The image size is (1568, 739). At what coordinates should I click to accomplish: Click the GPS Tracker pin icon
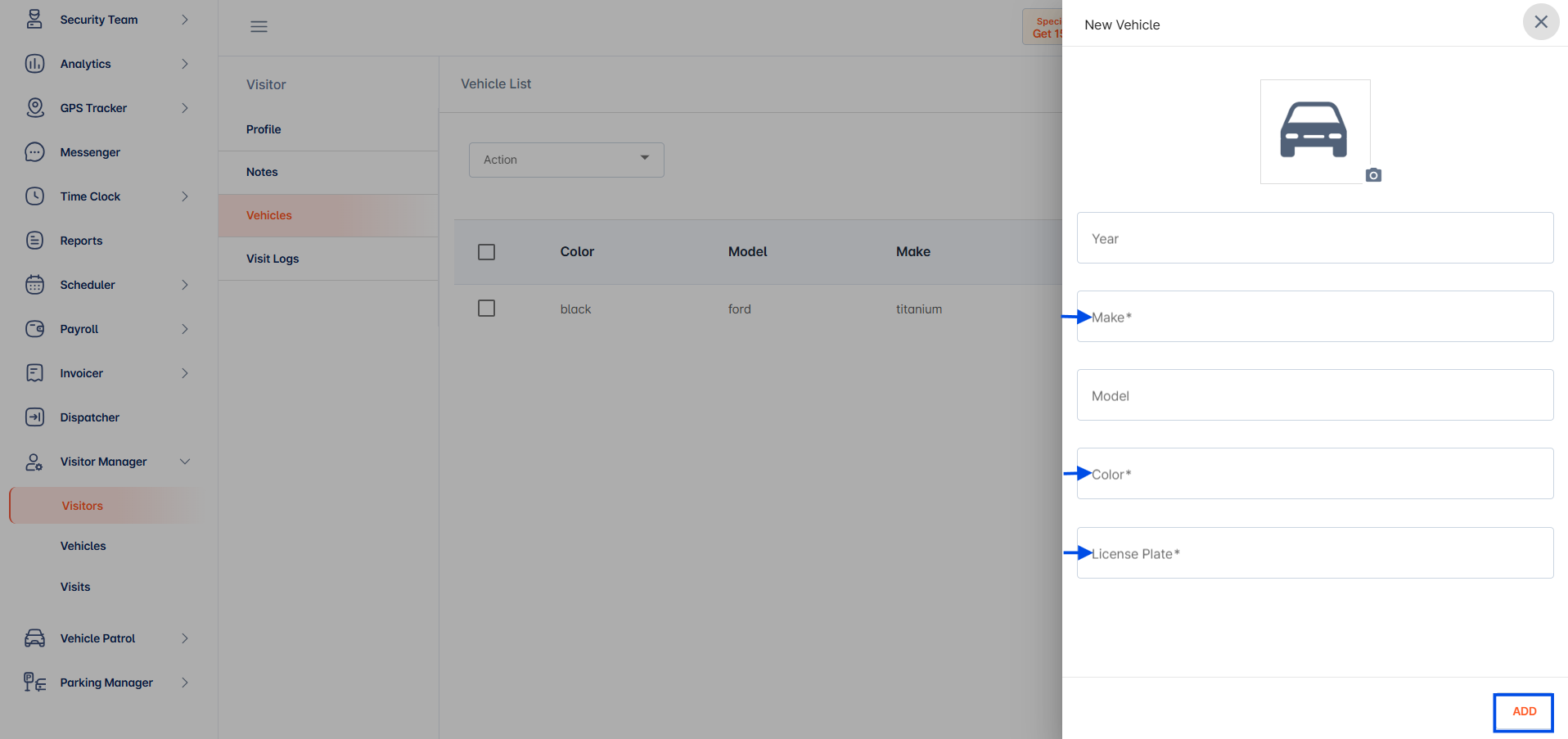[34, 108]
